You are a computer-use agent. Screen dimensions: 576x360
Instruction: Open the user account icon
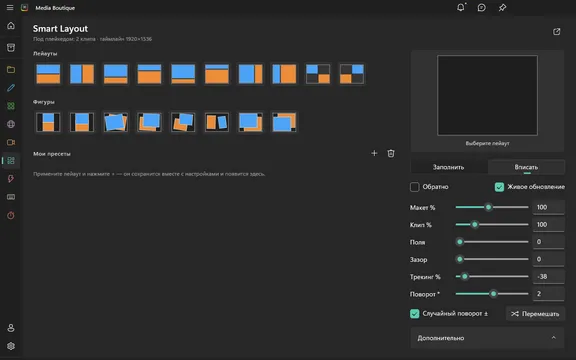[x=11, y=328]
